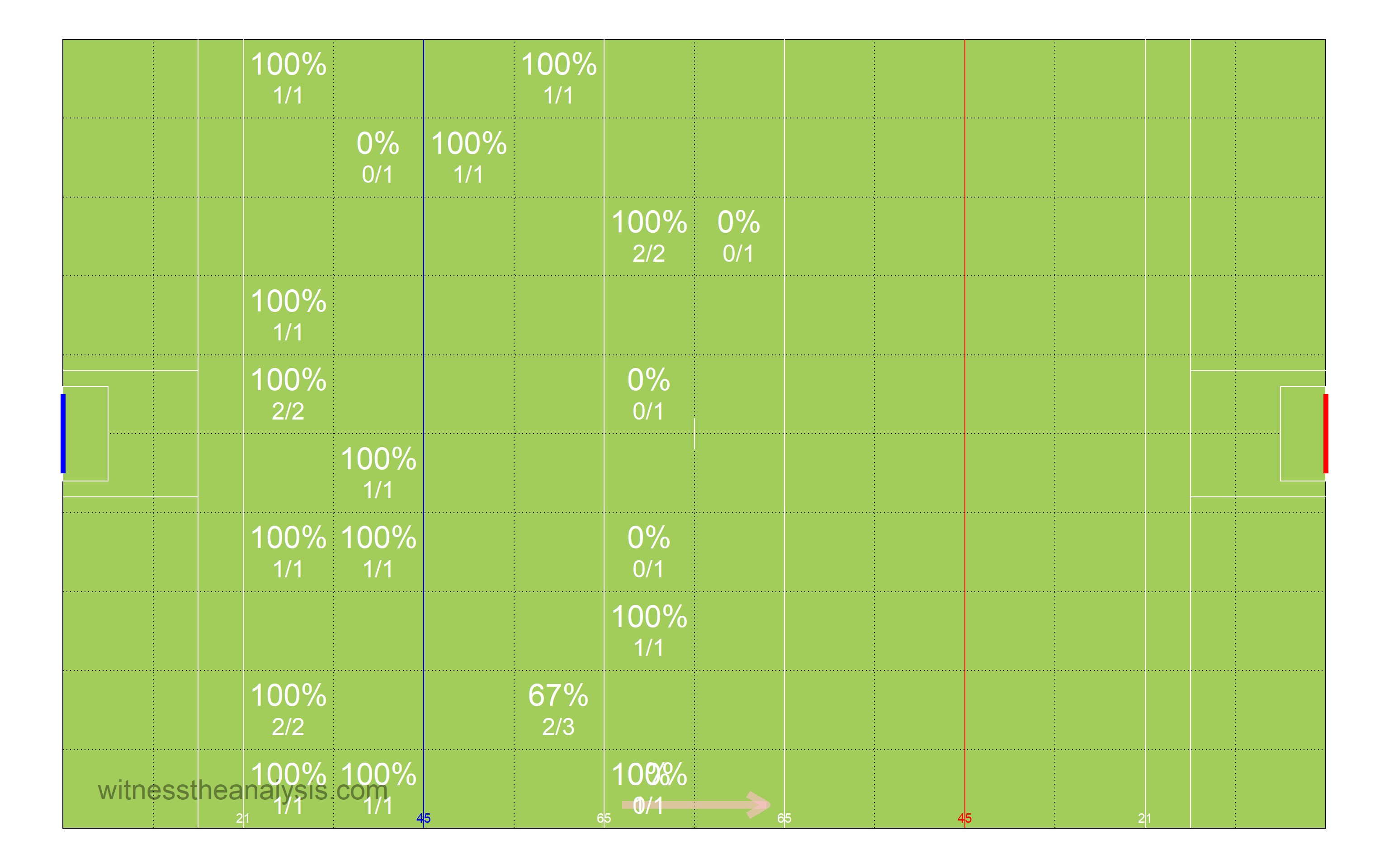
Task: Click the pink direction-of-play arrow
Action: tap(696, 805)
